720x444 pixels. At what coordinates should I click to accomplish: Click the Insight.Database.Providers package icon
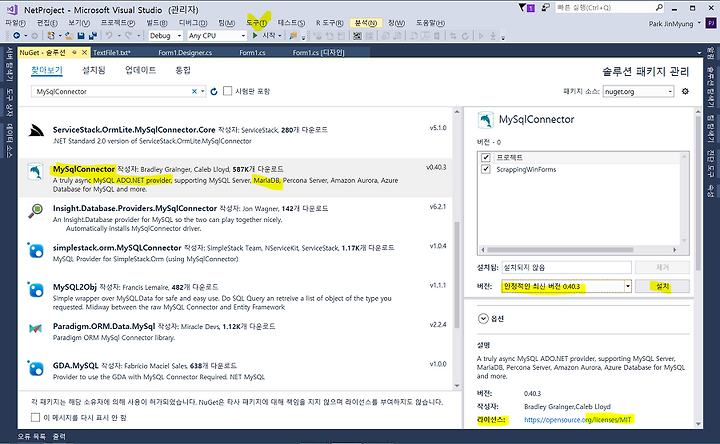point(35,211)
